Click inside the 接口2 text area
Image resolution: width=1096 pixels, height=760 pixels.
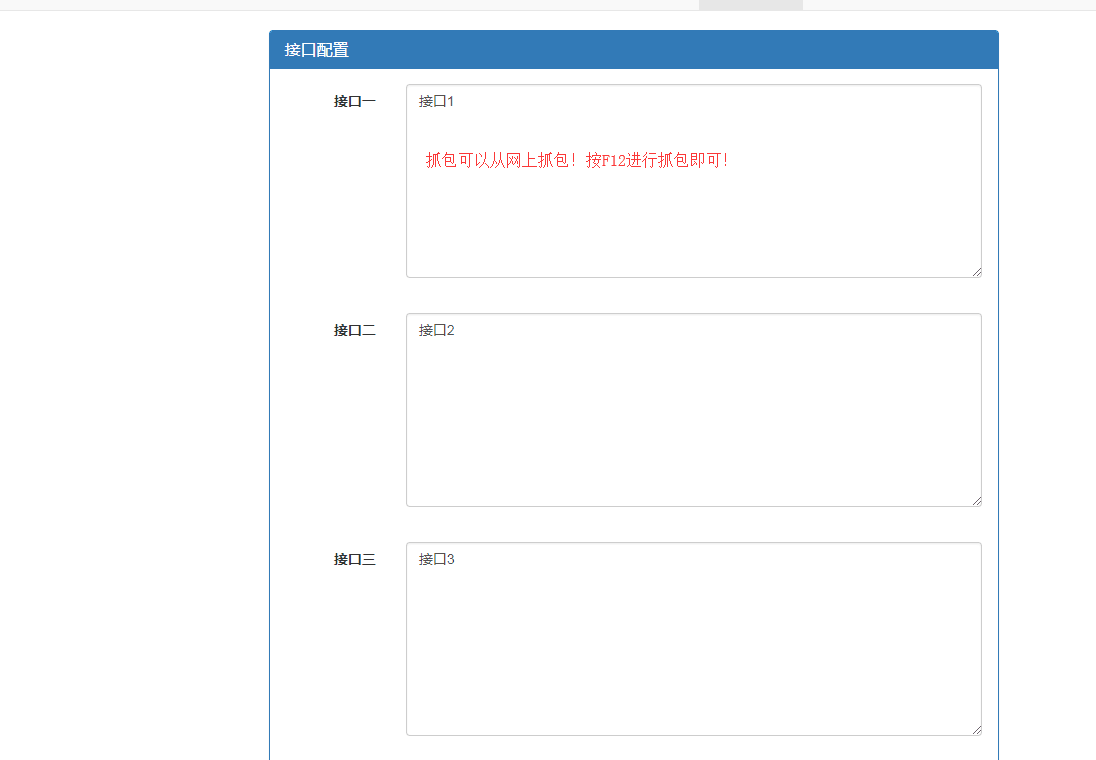pos(694,420)
